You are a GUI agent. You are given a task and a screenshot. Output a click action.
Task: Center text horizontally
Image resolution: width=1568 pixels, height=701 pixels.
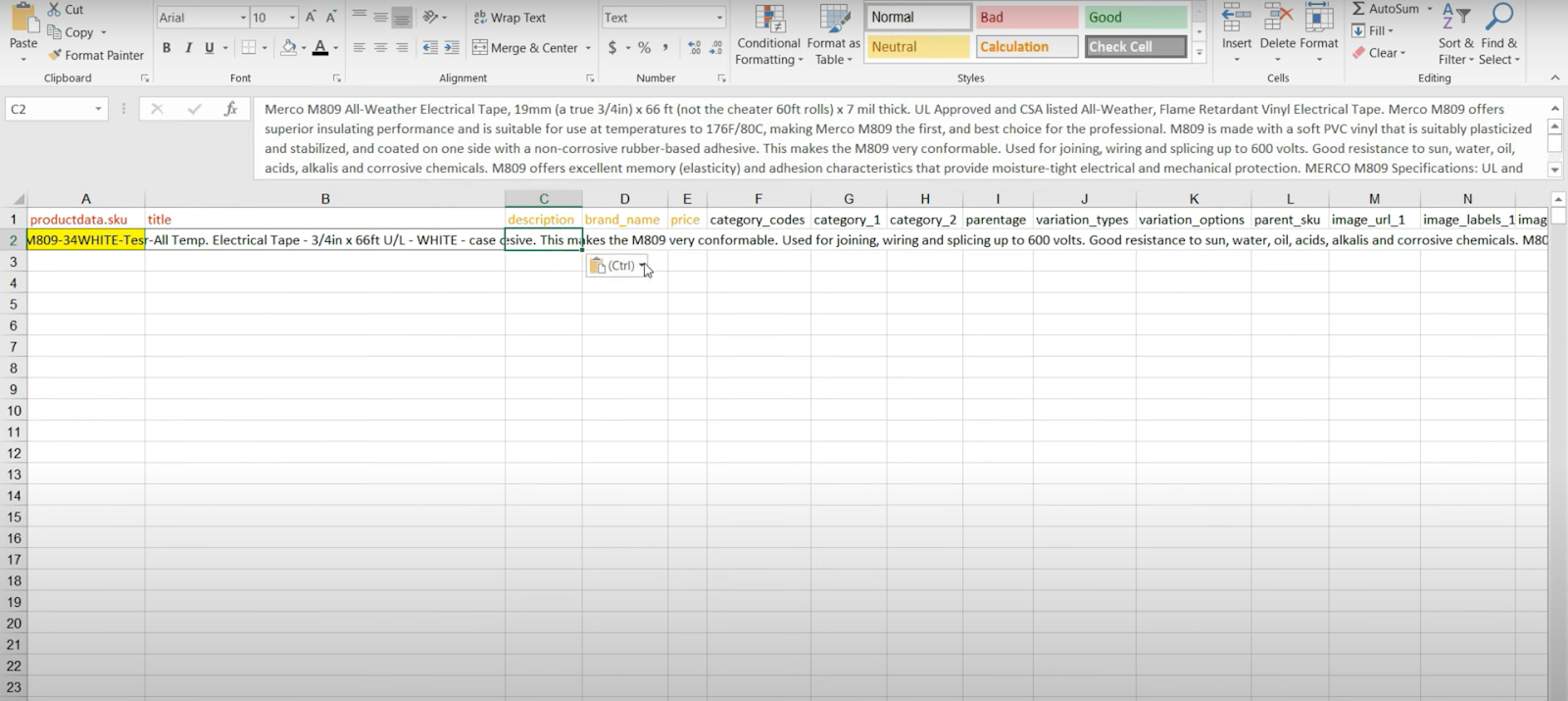pos(380,47)
